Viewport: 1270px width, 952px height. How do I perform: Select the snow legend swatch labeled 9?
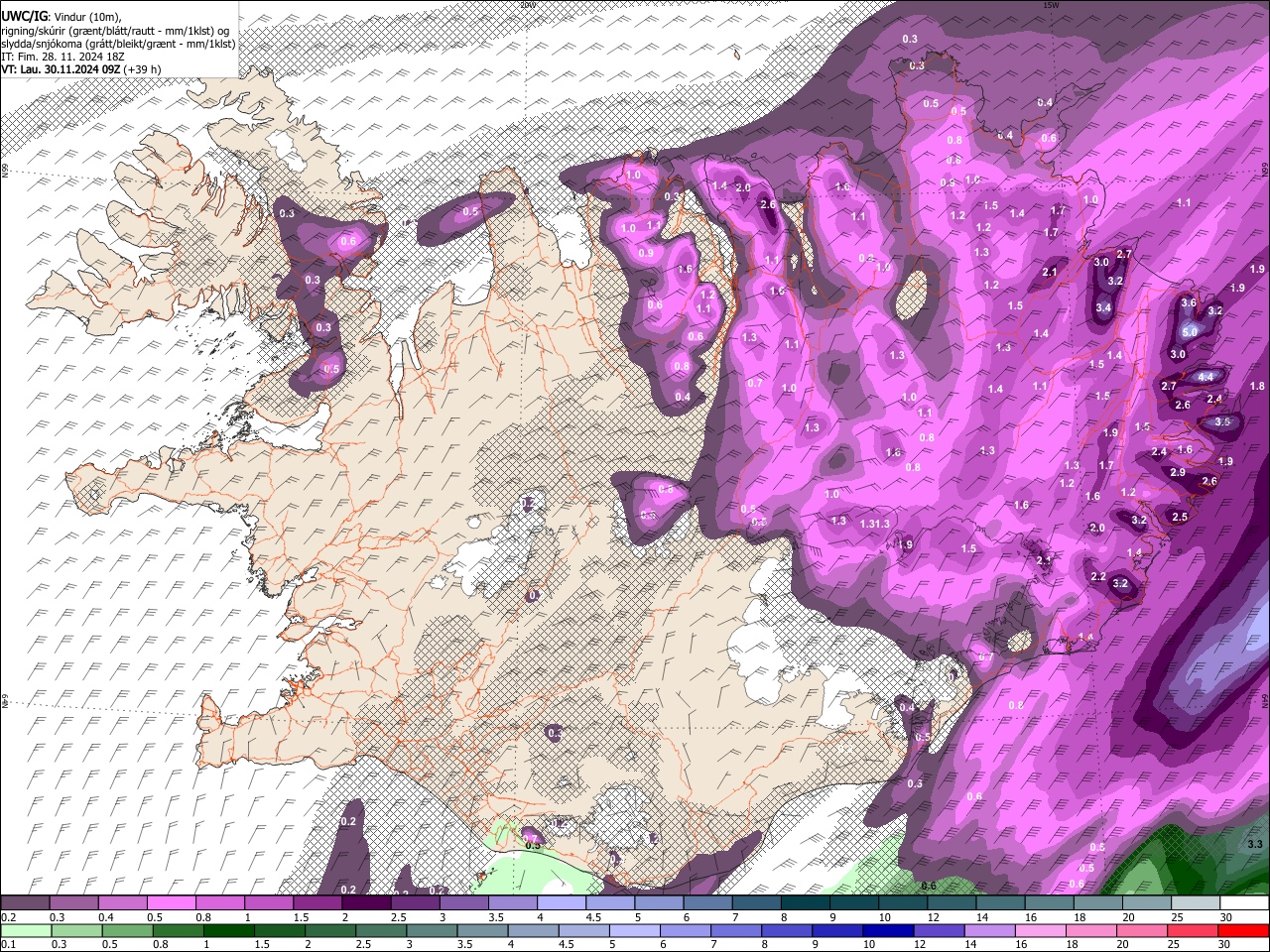pyautogui.click(x=854, y=903)
